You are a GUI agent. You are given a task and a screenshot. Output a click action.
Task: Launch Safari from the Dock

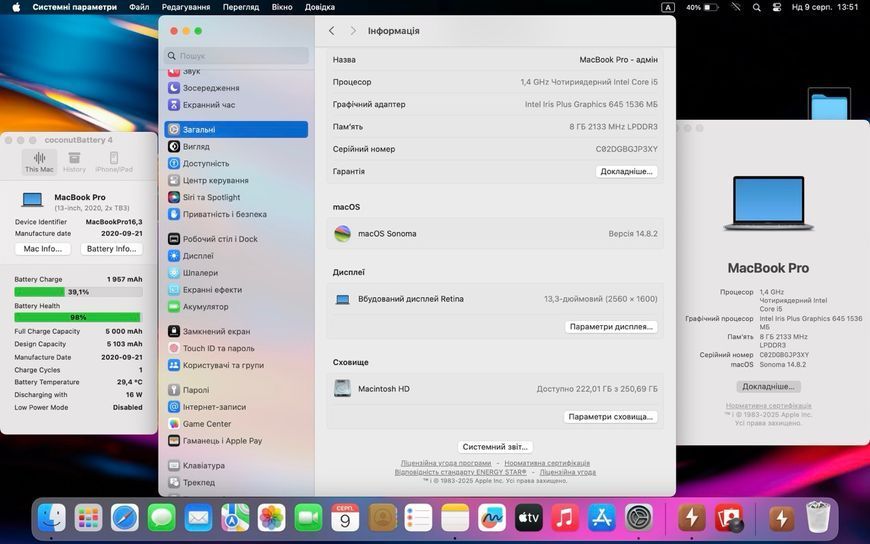[x=125, y=517]
